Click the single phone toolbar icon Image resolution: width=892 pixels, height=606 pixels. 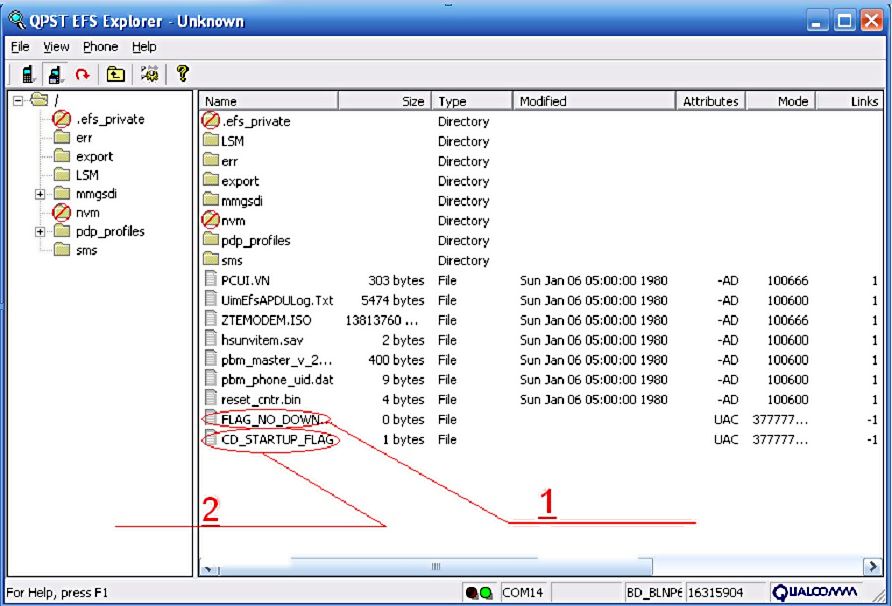point(27,74)
